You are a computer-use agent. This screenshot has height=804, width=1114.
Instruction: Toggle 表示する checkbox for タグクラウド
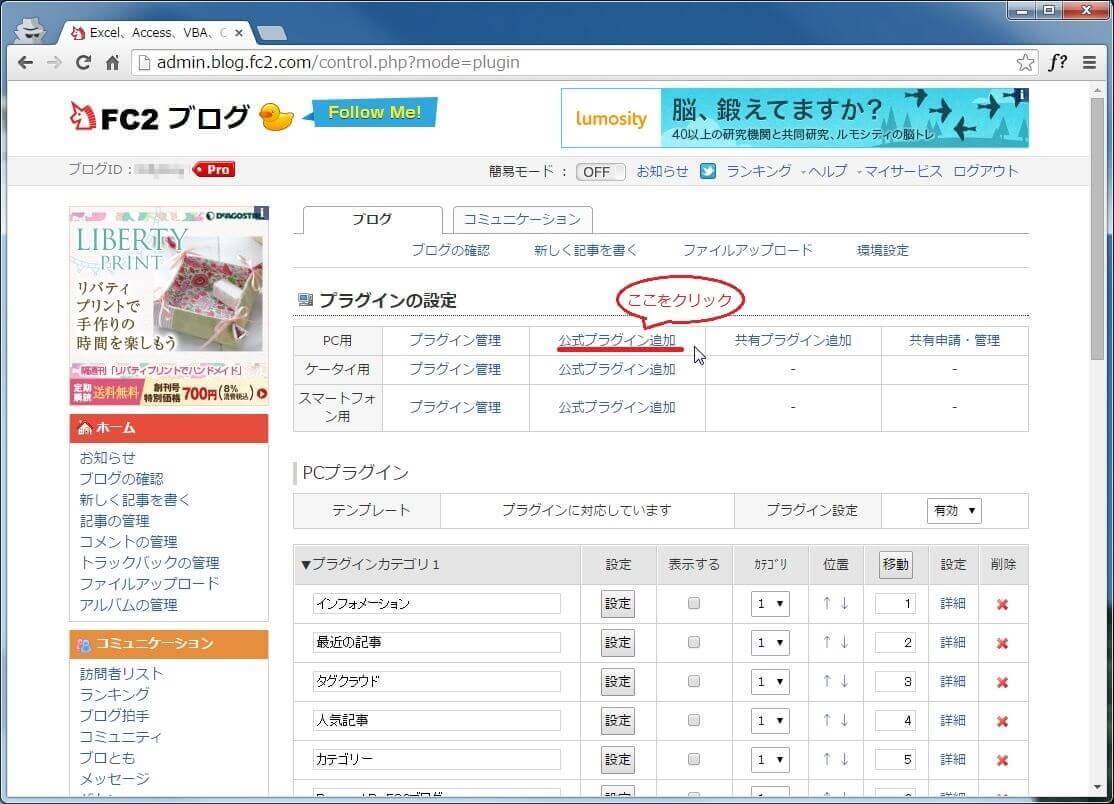click(694, 681)
